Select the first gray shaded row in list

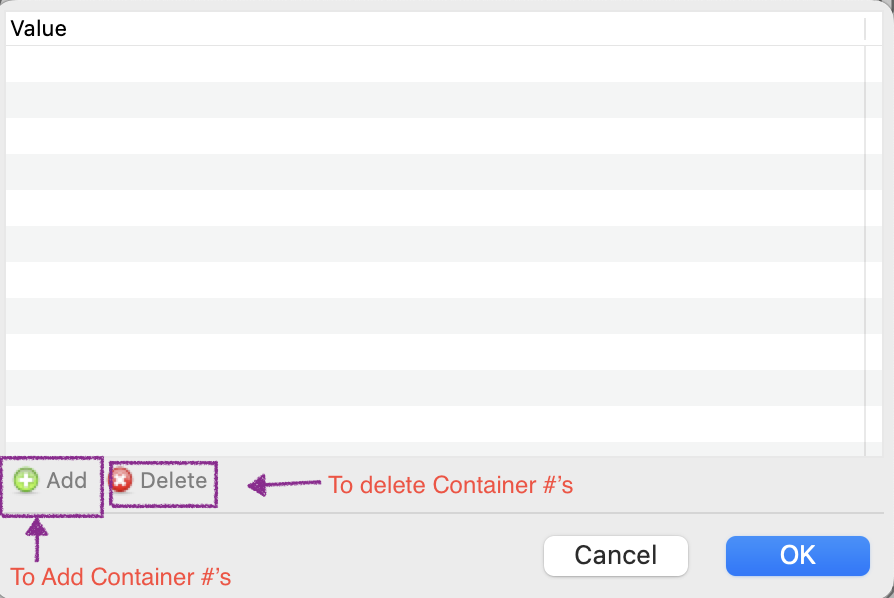(x=435, y=100)
